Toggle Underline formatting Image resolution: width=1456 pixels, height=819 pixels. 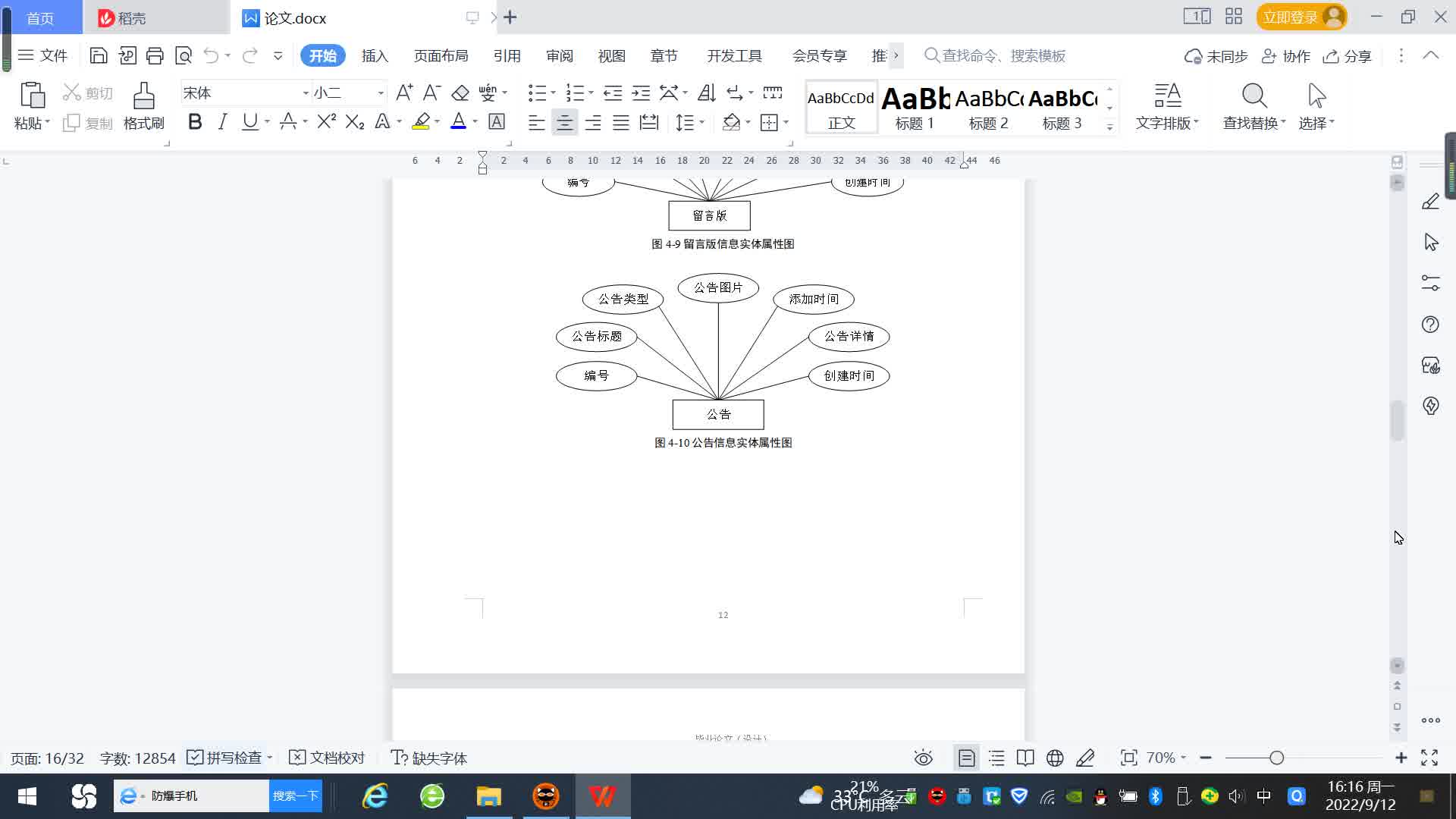249,121
